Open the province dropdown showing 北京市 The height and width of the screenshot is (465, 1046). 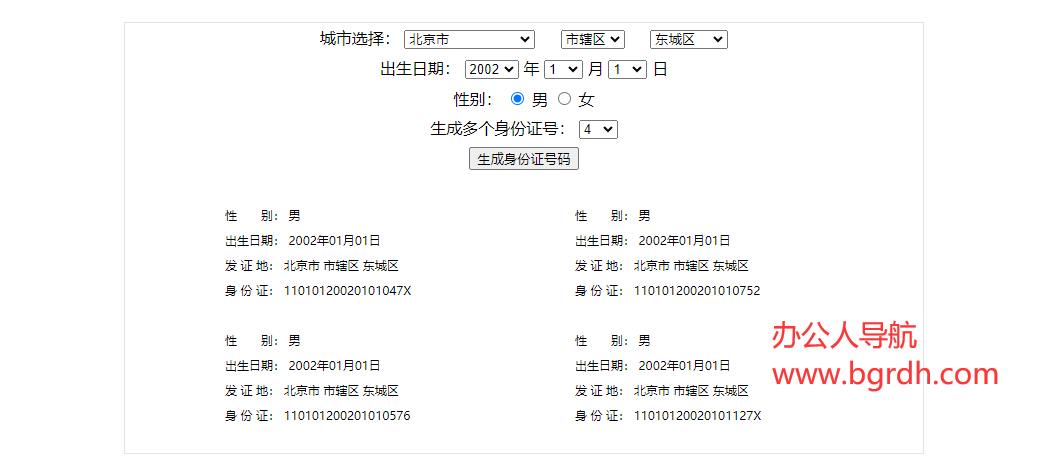469,39
